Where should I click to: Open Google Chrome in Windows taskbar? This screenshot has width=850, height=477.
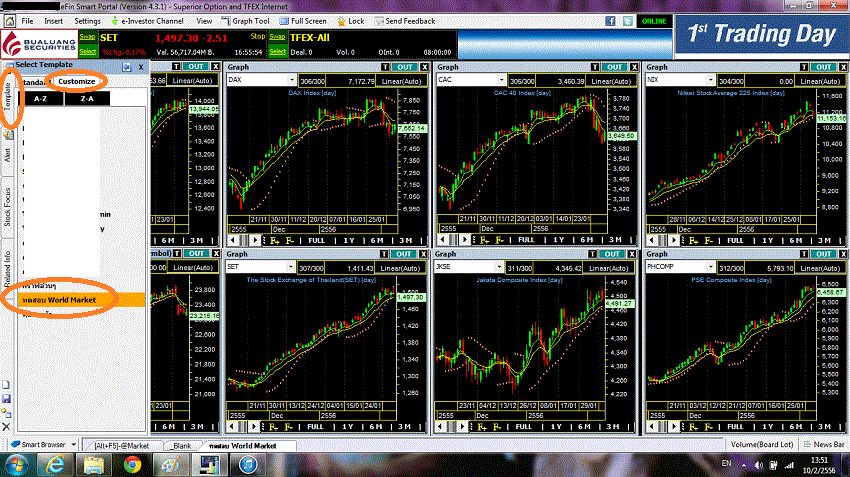point(132,465)
